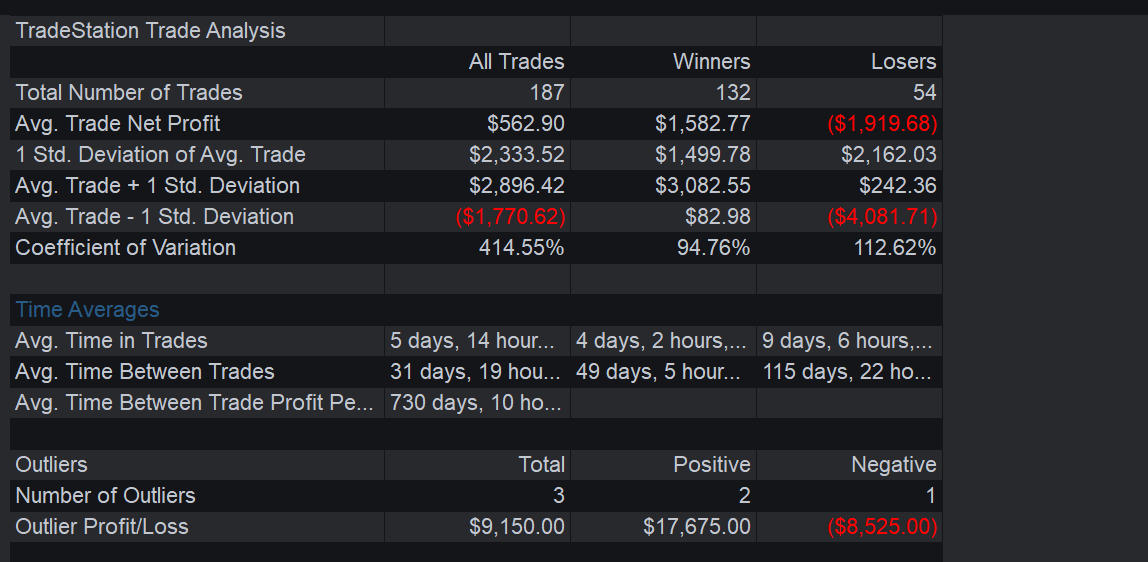Select the Outliers section header cell
The height and width of the screenshot is (562, 1148).
point(197,465)
